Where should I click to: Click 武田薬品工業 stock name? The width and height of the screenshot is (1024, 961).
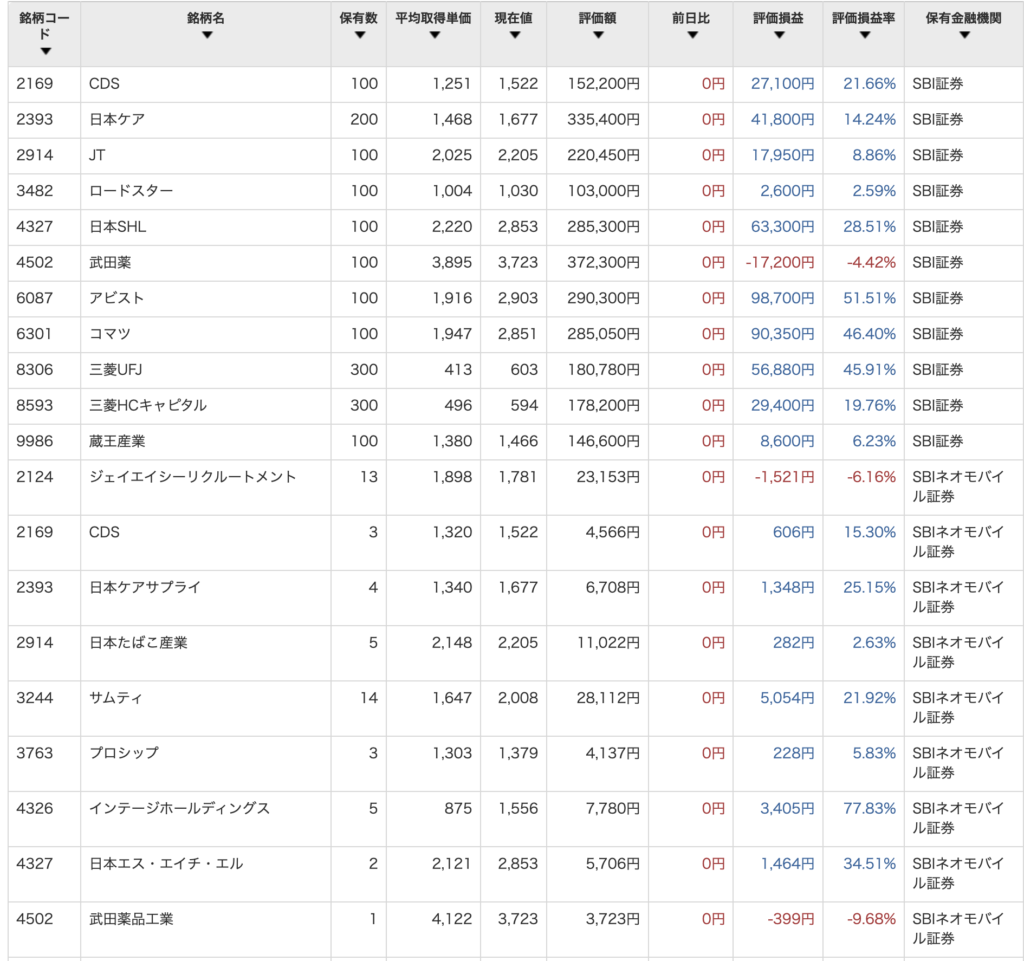pos(131,919)
